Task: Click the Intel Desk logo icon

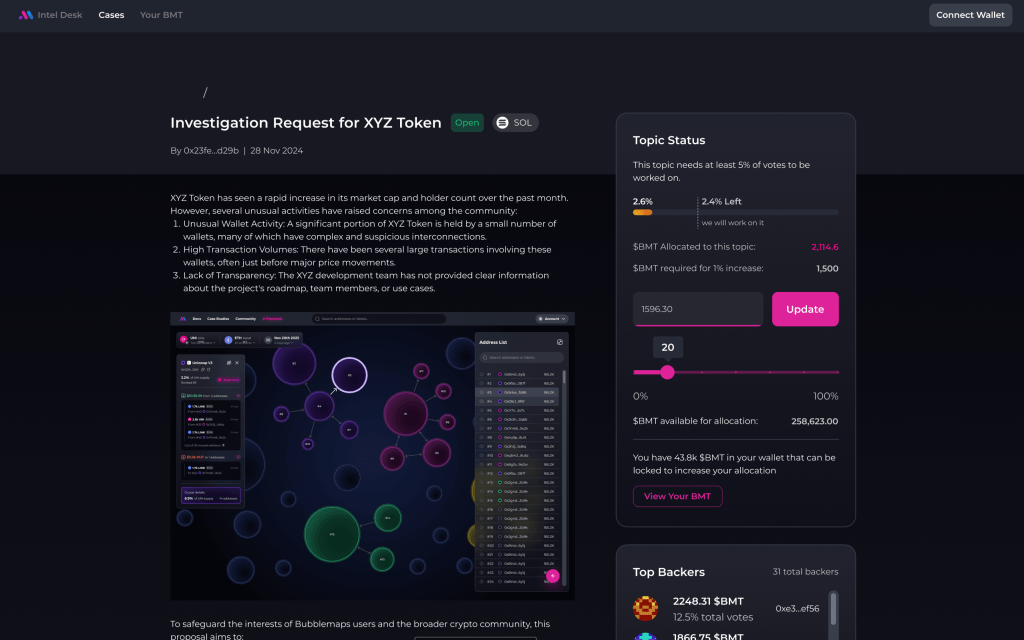Action: 26,15
